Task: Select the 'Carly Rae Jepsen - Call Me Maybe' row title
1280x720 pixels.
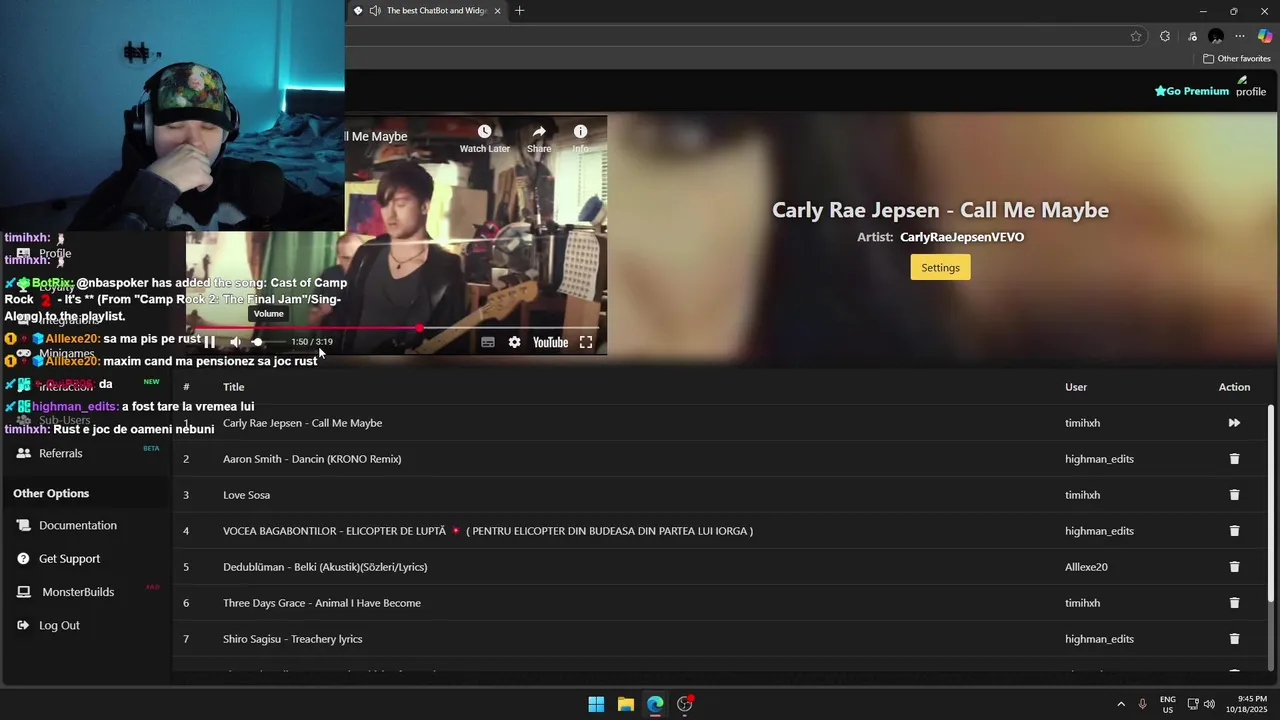Action: tap(302, 423)
